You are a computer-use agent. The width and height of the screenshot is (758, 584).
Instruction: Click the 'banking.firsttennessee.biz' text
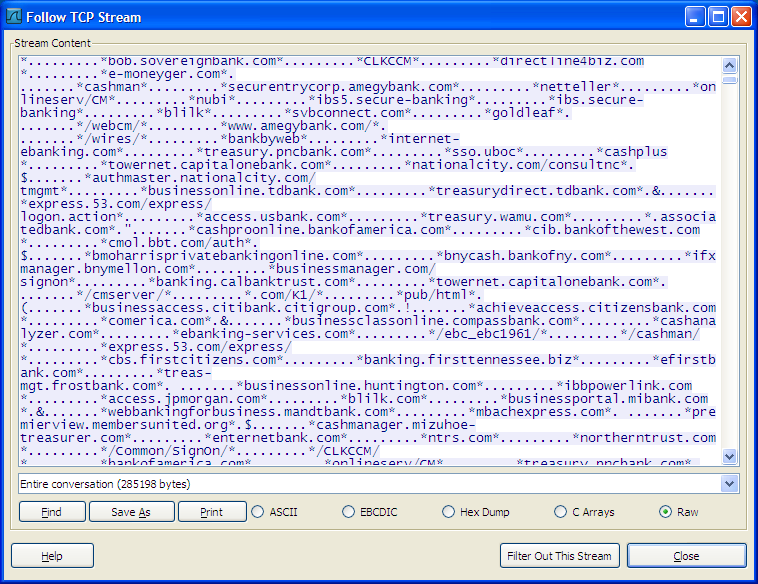point(468,360)
